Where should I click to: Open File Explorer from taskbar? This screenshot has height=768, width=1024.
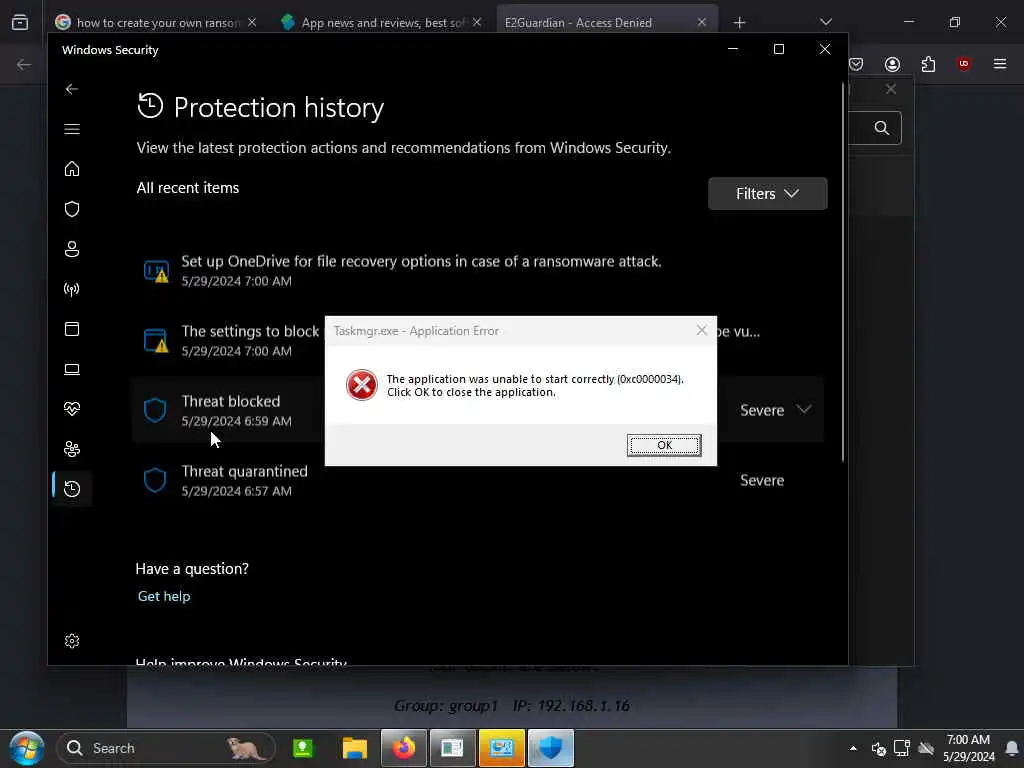pos(355,748)
